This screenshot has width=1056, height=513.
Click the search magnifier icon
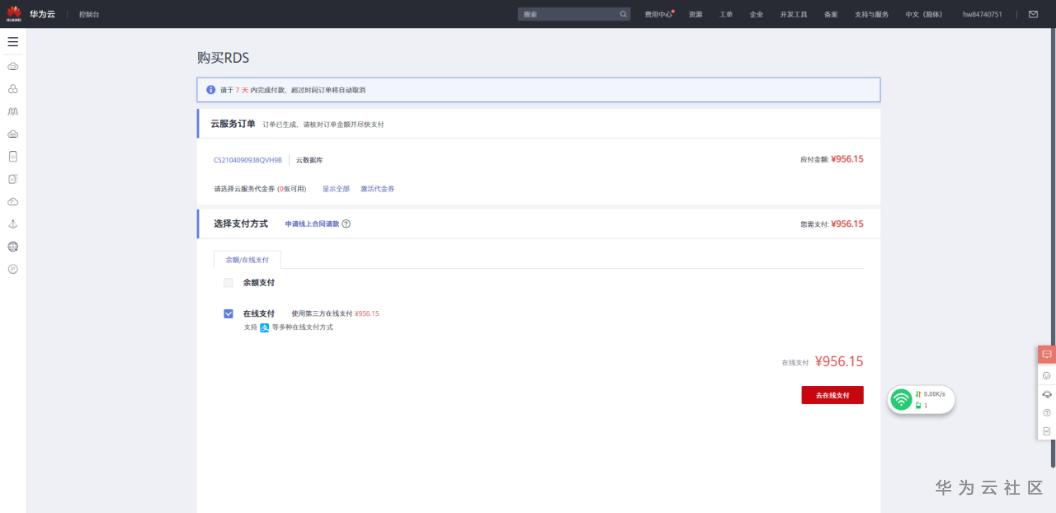tap(623, 13)
